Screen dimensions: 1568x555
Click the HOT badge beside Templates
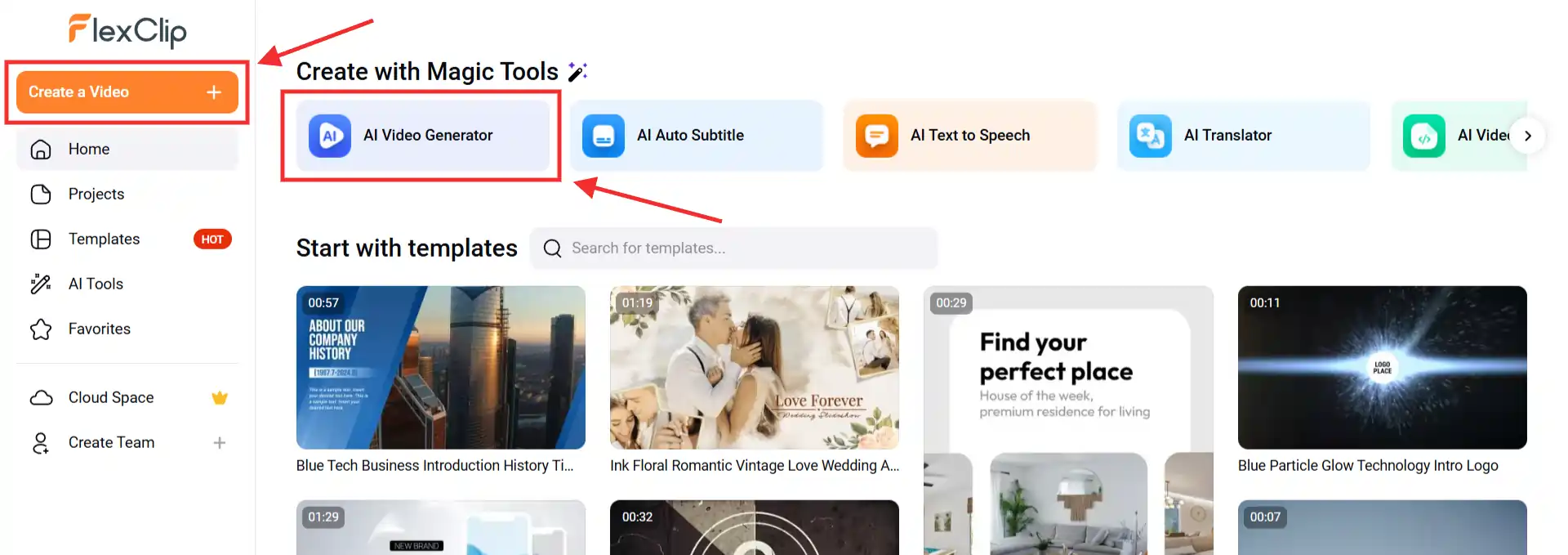tap(212, 239)
